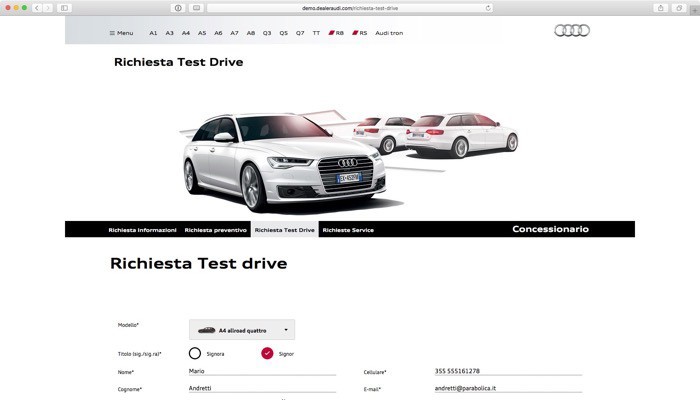
Task: Open the R8 model link
Action: pyautogui.click(x=336, y=33)
